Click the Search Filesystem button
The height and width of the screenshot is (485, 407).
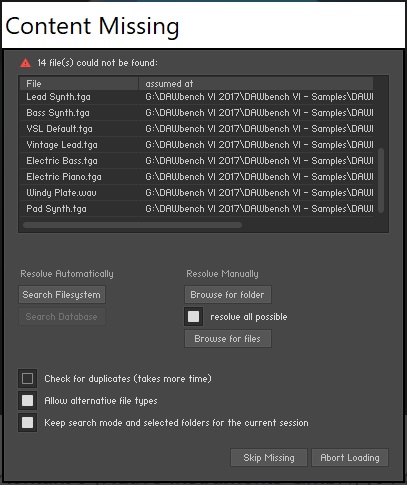(62, 295)
